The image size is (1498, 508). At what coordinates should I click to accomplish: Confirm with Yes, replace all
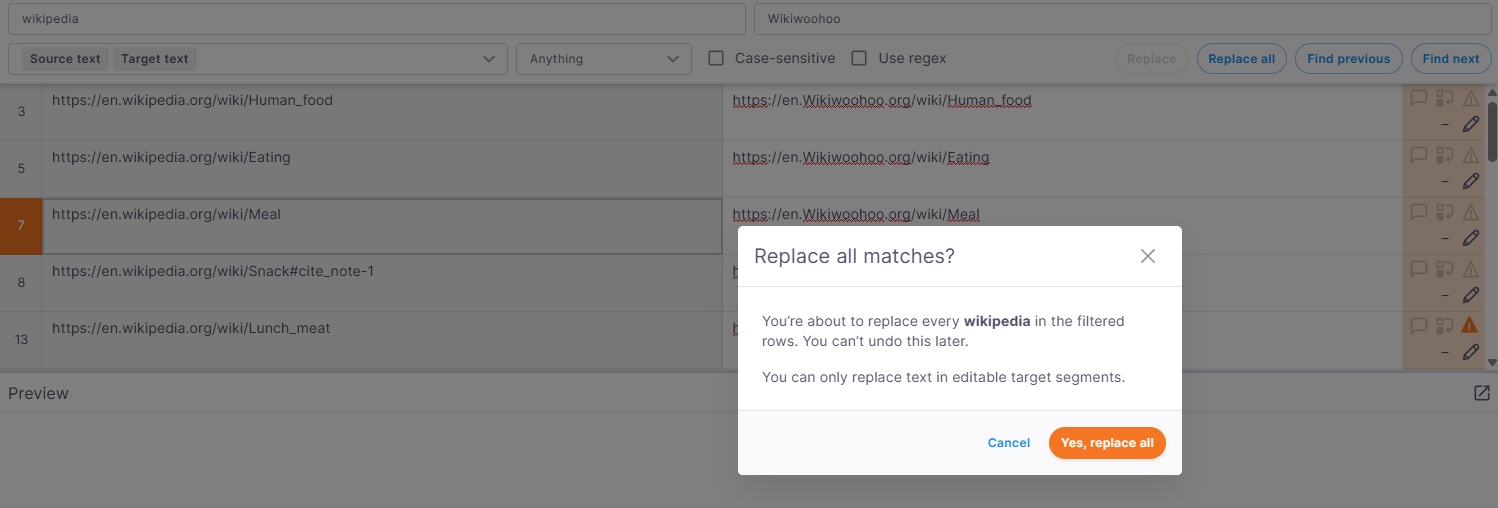point(1107,443)
